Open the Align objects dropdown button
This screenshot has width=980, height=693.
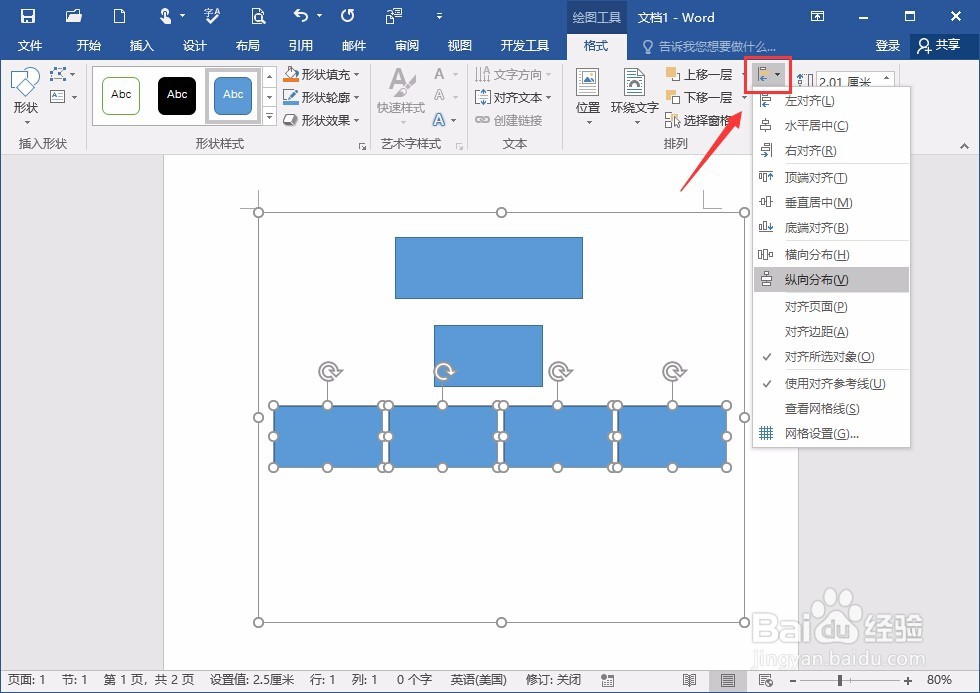[768, 75]
